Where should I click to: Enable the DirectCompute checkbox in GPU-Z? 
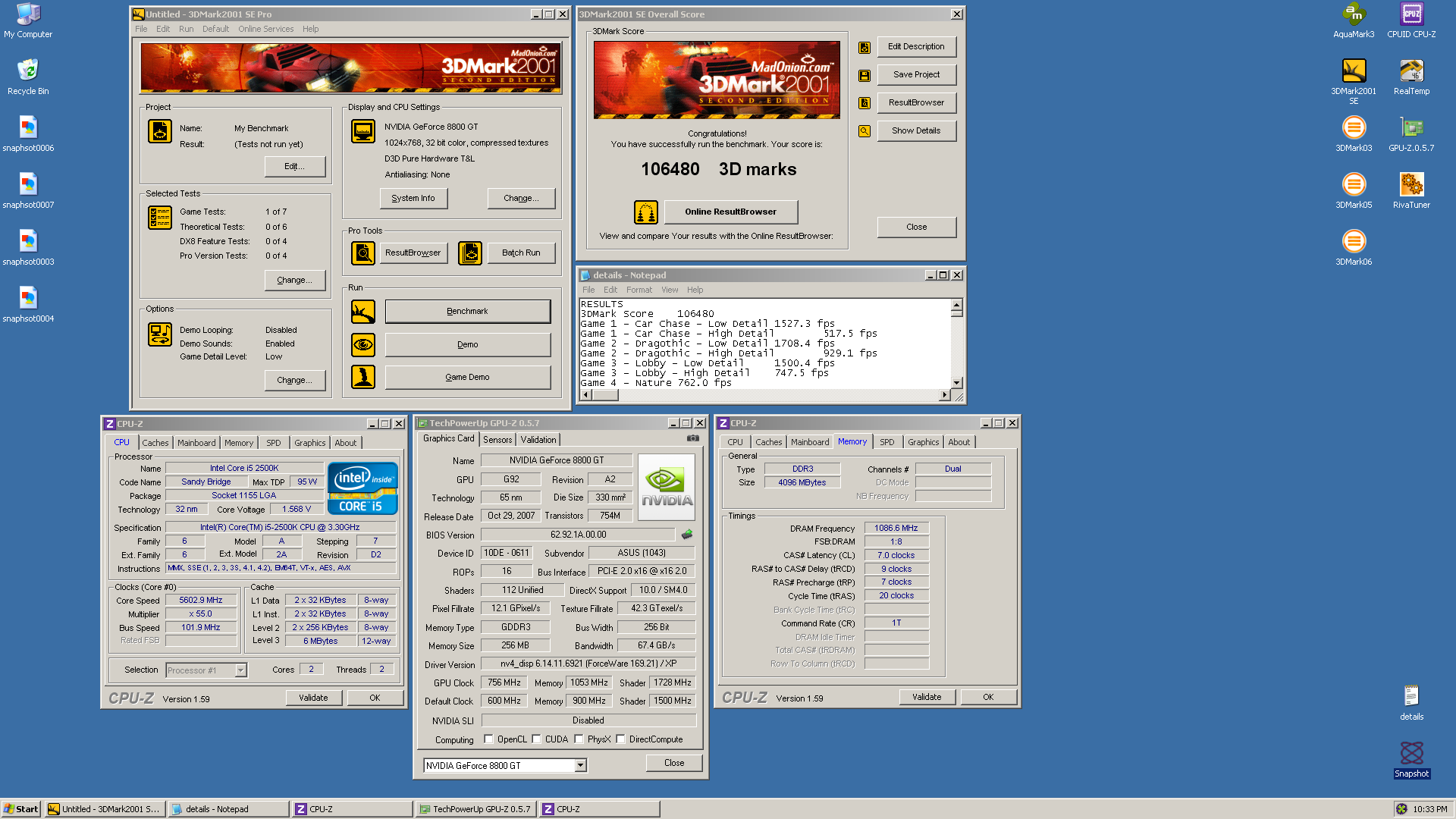(x=620, y=739)
